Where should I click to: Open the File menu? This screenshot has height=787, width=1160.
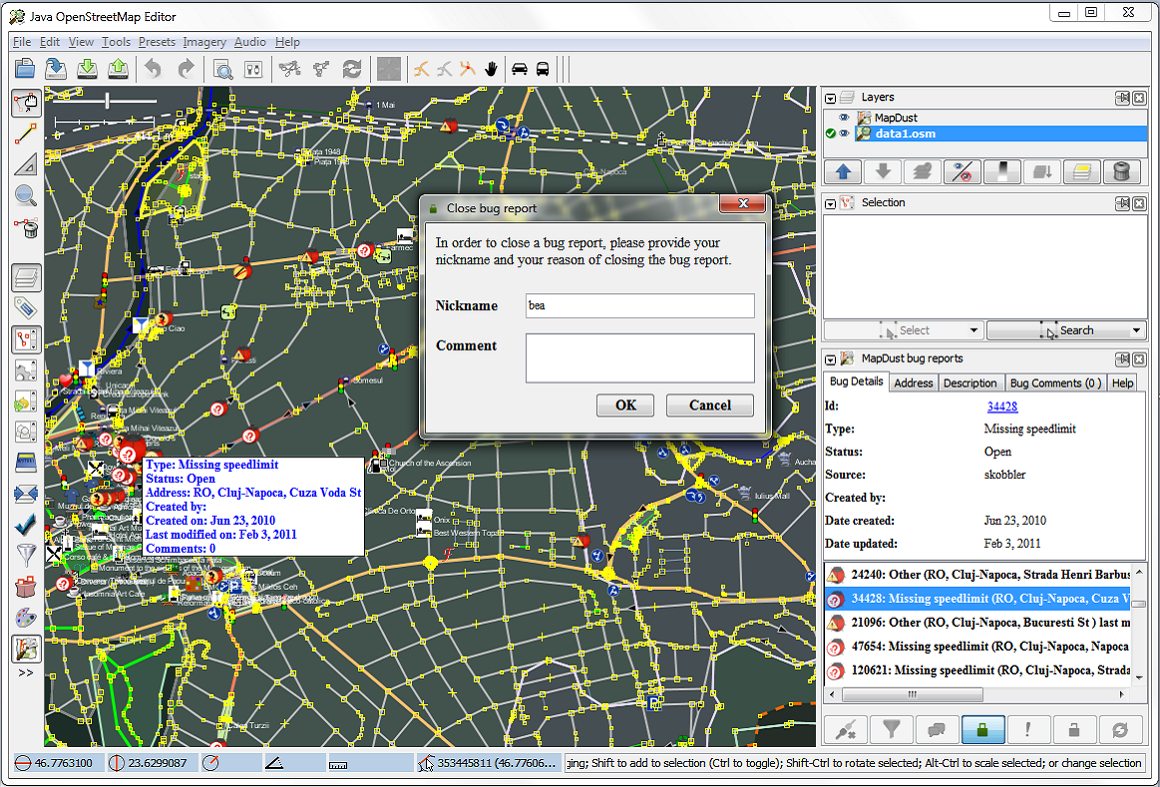[x=21, y=42]
